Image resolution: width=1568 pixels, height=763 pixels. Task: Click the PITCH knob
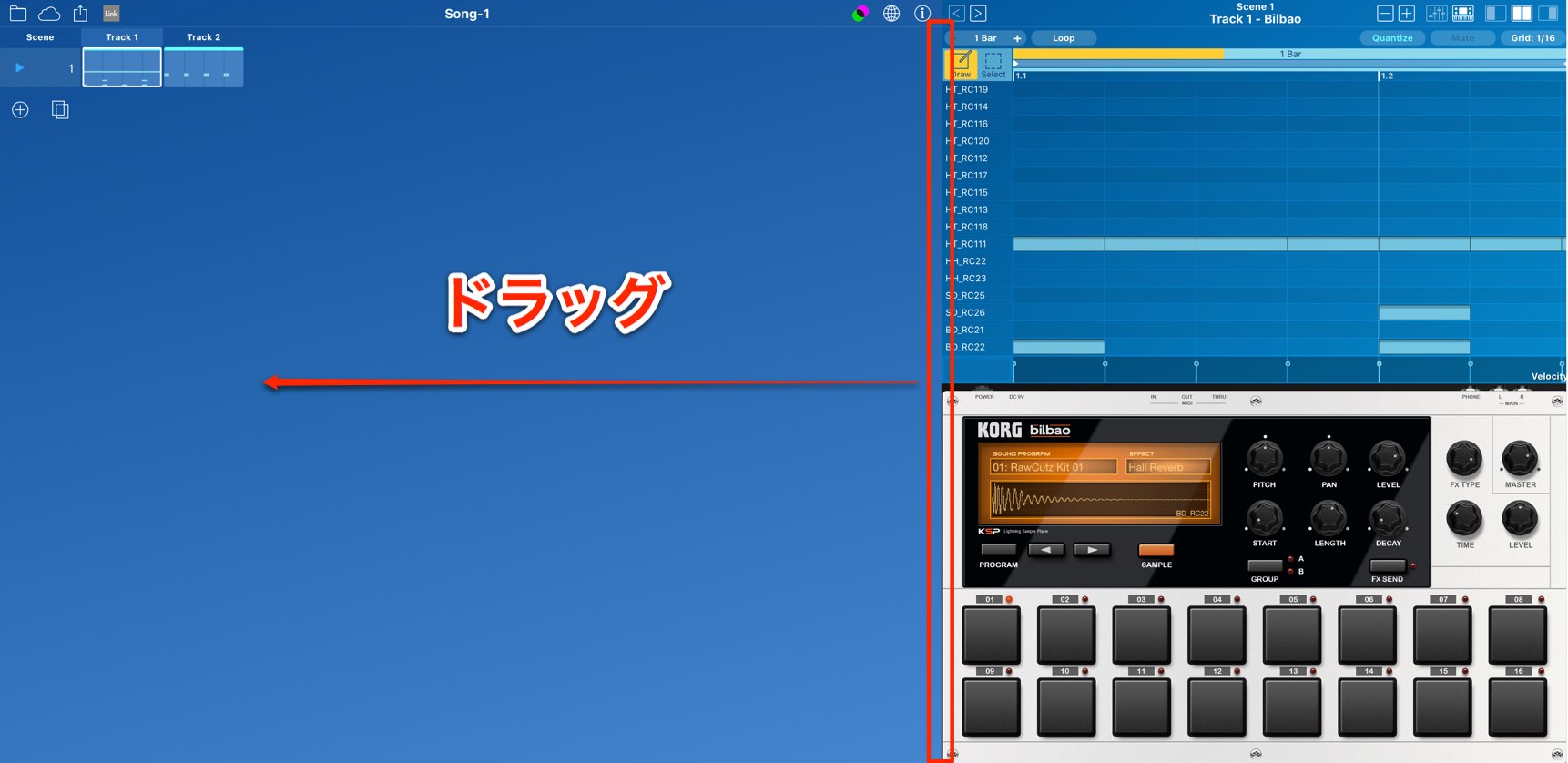(1264, 458)
